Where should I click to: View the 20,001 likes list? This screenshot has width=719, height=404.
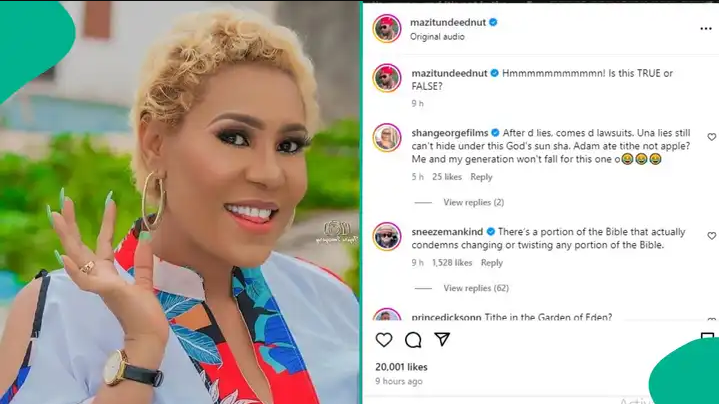pos(401,367)
